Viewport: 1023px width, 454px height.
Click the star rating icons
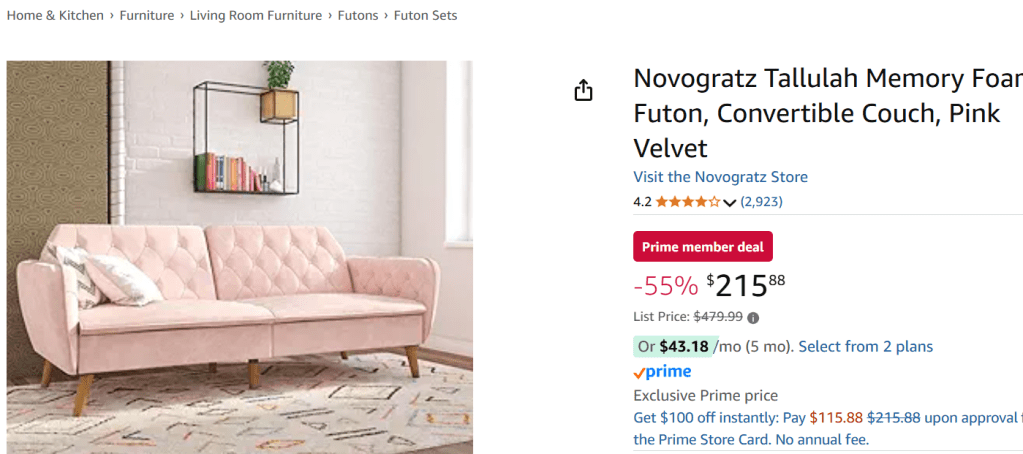tap(687, 202)
